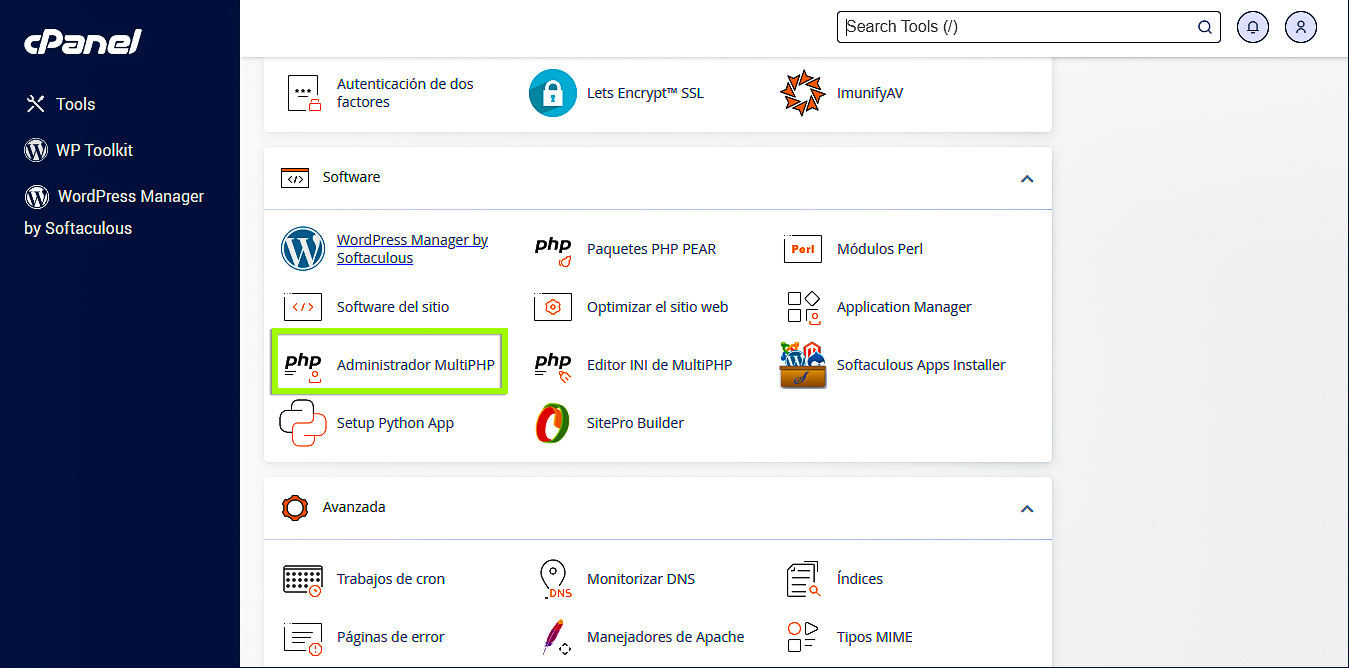Open the Administrador MultiPHP tool
This screenshot has height=668, width=1349.
click(415, 364)
